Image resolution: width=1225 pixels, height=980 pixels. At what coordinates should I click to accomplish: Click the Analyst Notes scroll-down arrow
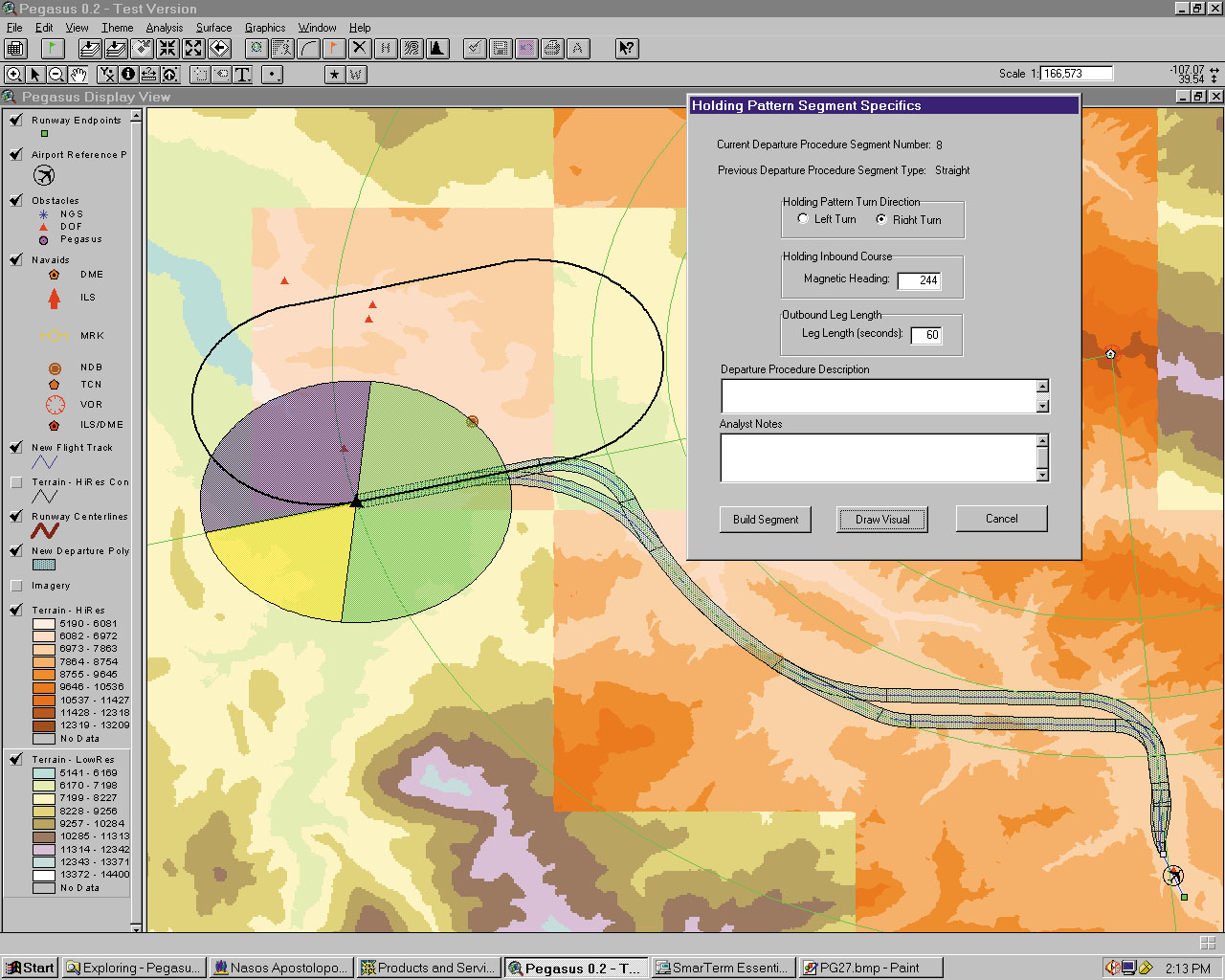point(1042,475)
